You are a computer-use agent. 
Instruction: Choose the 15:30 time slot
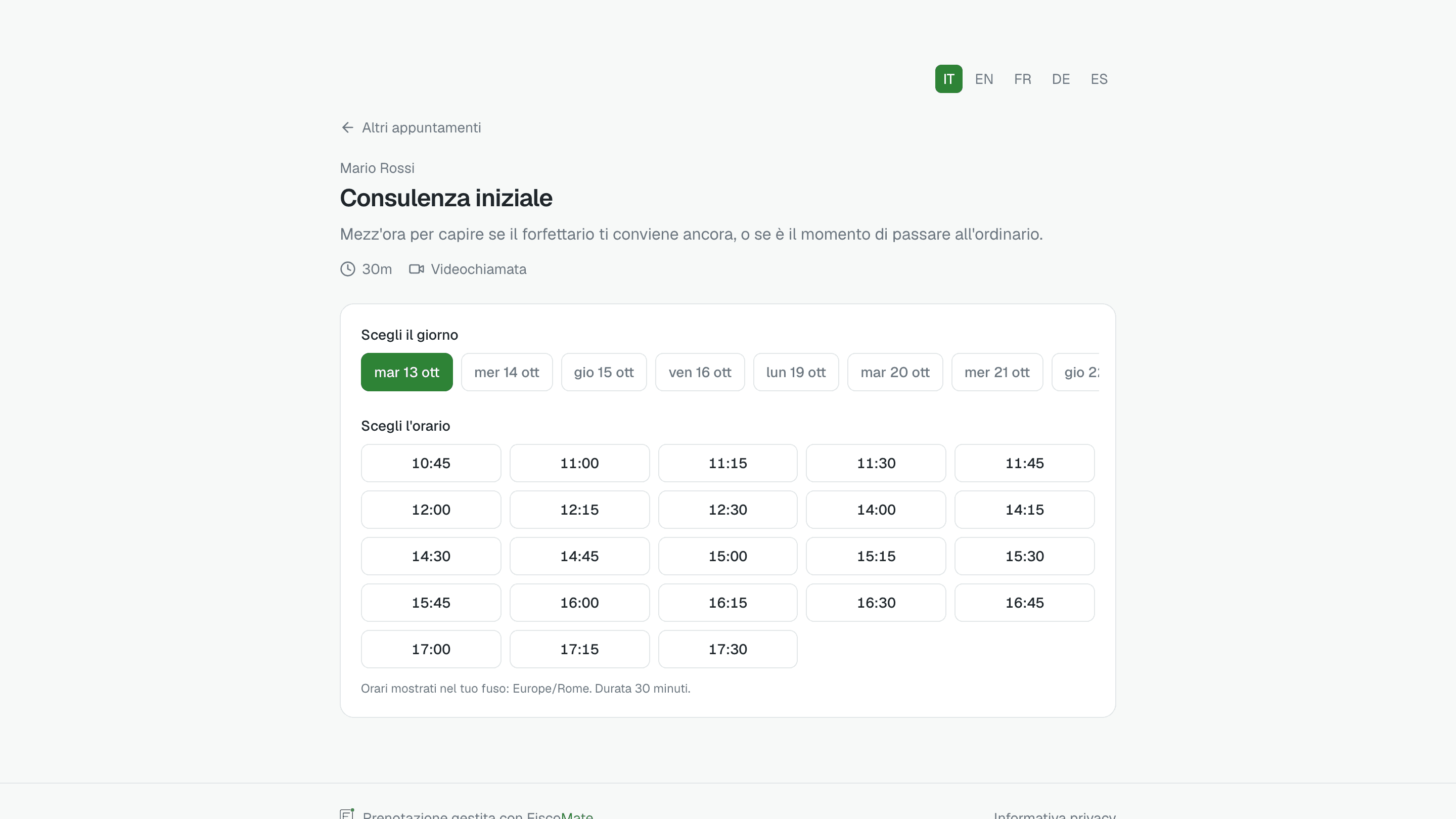[1025, 556]
